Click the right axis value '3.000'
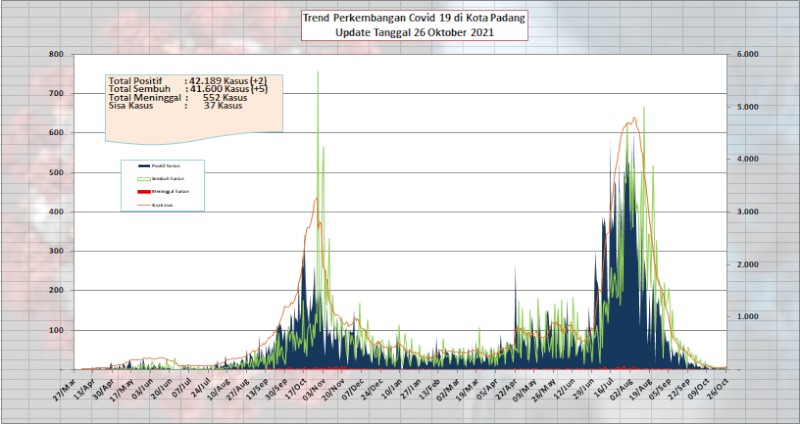The width and height of the screenshot is (800, 424). coord(748,212)
